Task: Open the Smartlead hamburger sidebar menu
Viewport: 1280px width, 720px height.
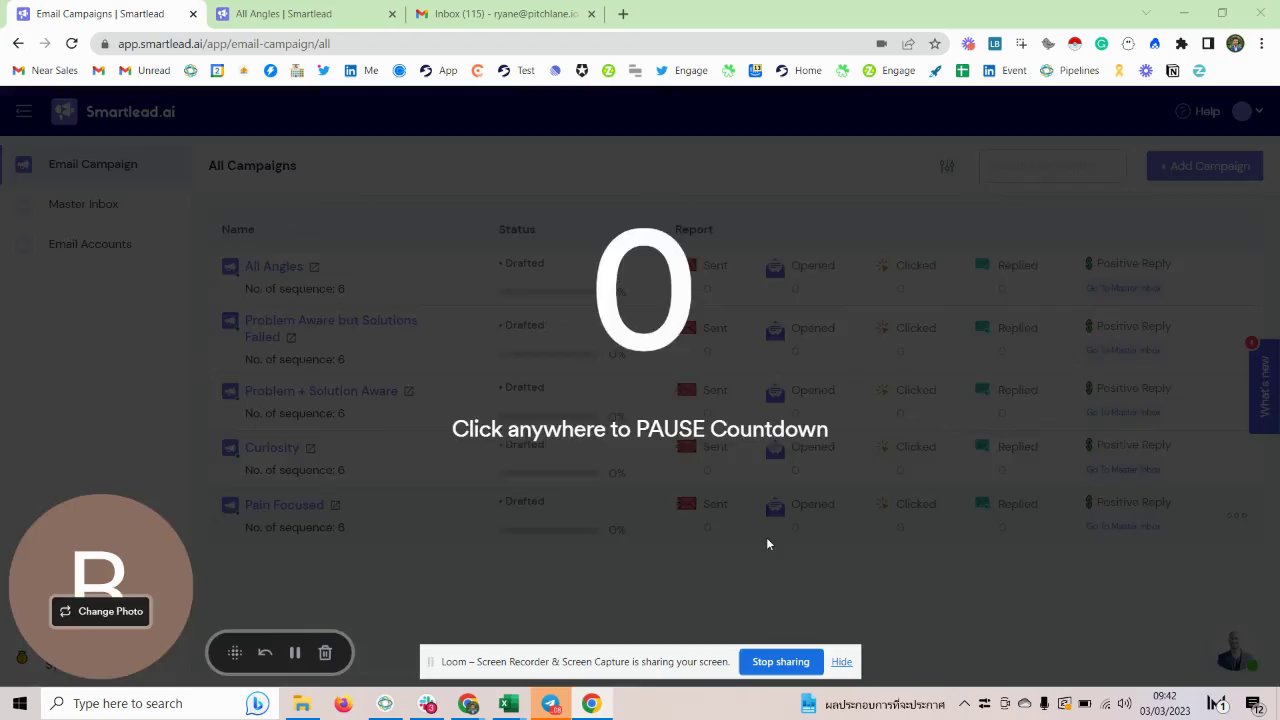Action: click(23, 112)
